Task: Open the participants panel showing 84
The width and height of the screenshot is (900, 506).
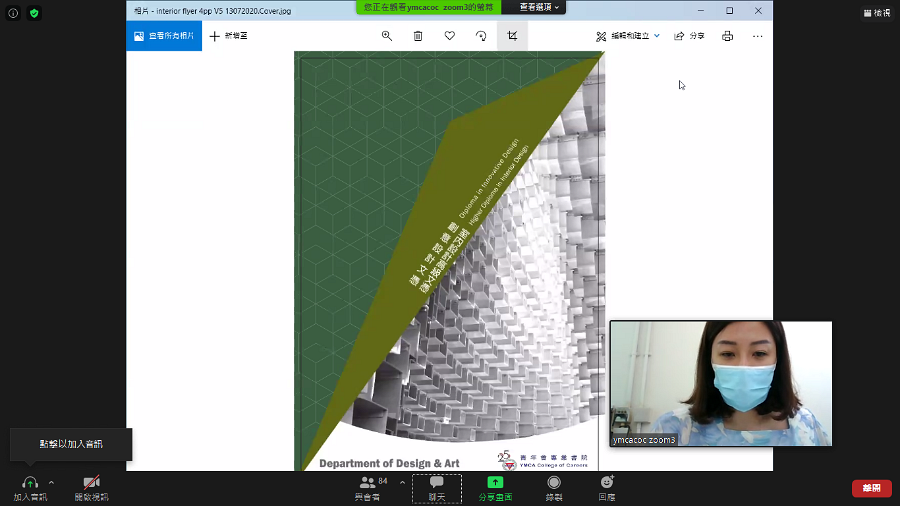Action: [371, 488]
